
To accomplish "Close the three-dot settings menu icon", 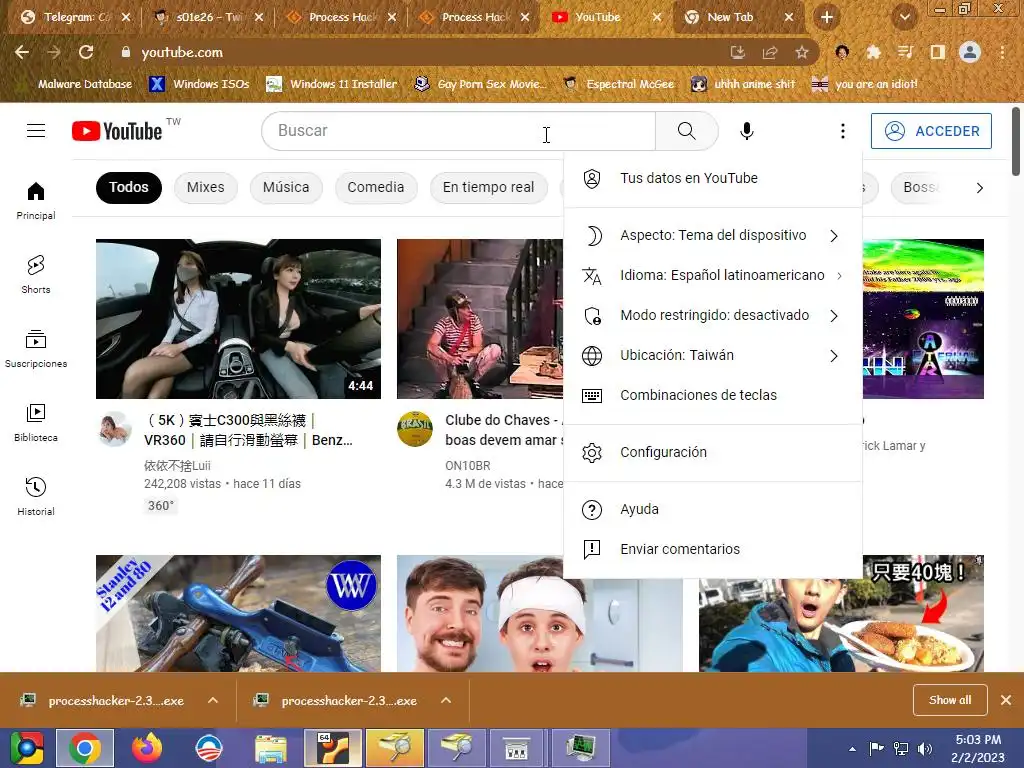I will point(842,131).
